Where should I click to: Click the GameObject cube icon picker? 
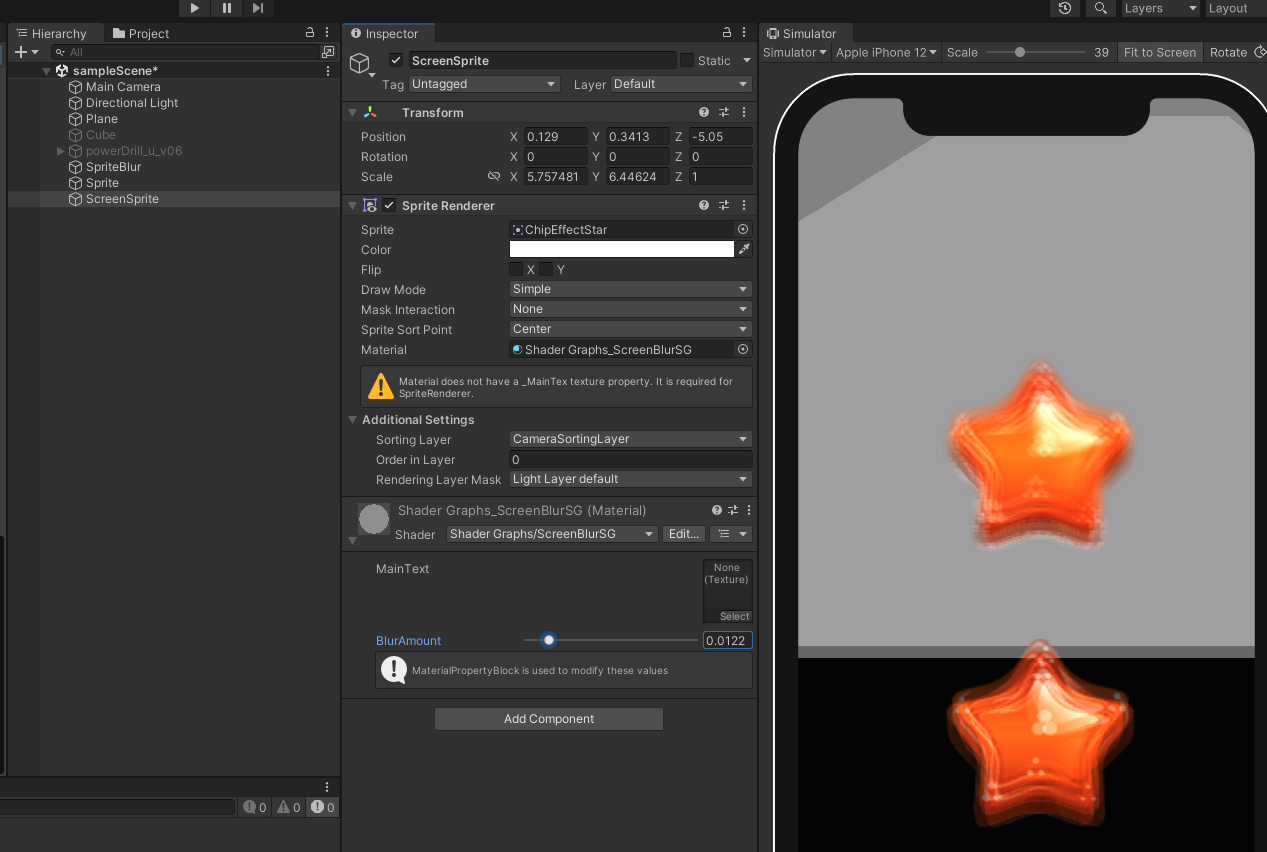(360, 64)
